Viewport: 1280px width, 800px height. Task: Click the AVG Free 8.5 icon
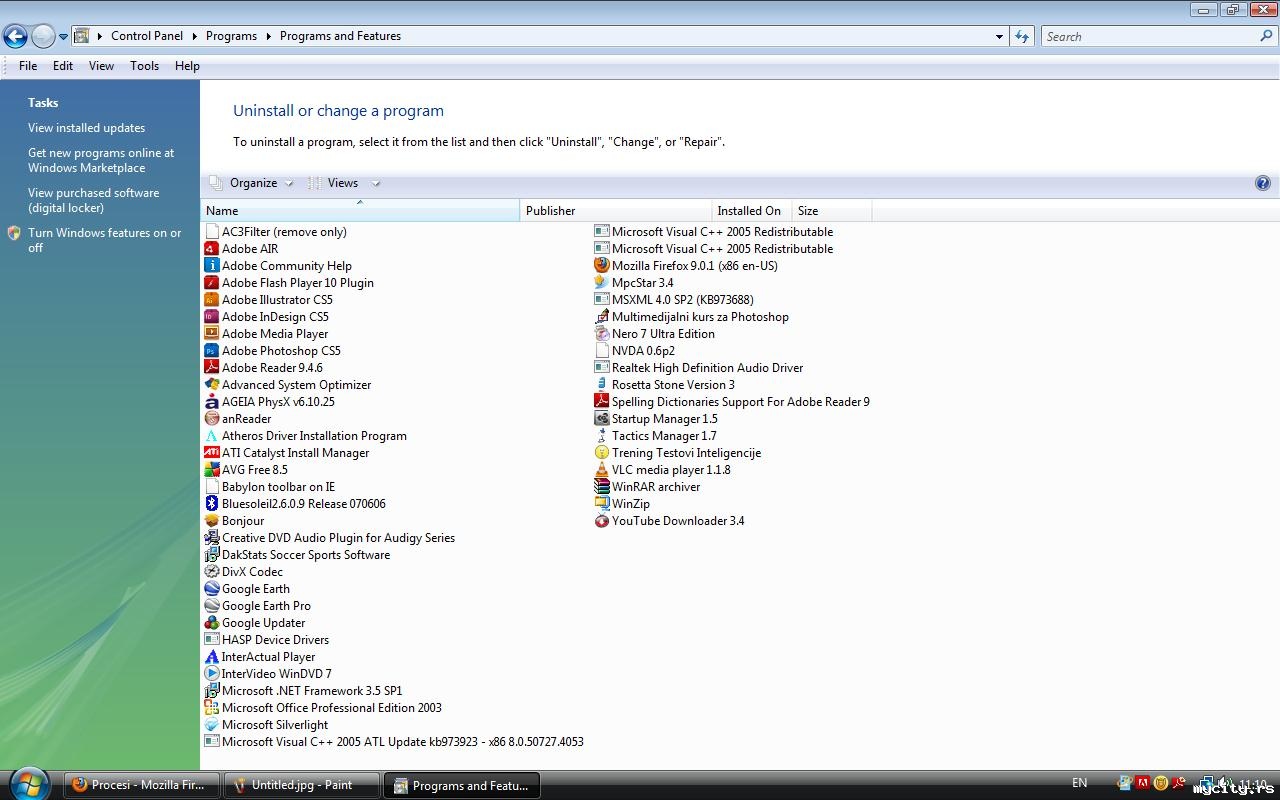(x=211, y=470)
